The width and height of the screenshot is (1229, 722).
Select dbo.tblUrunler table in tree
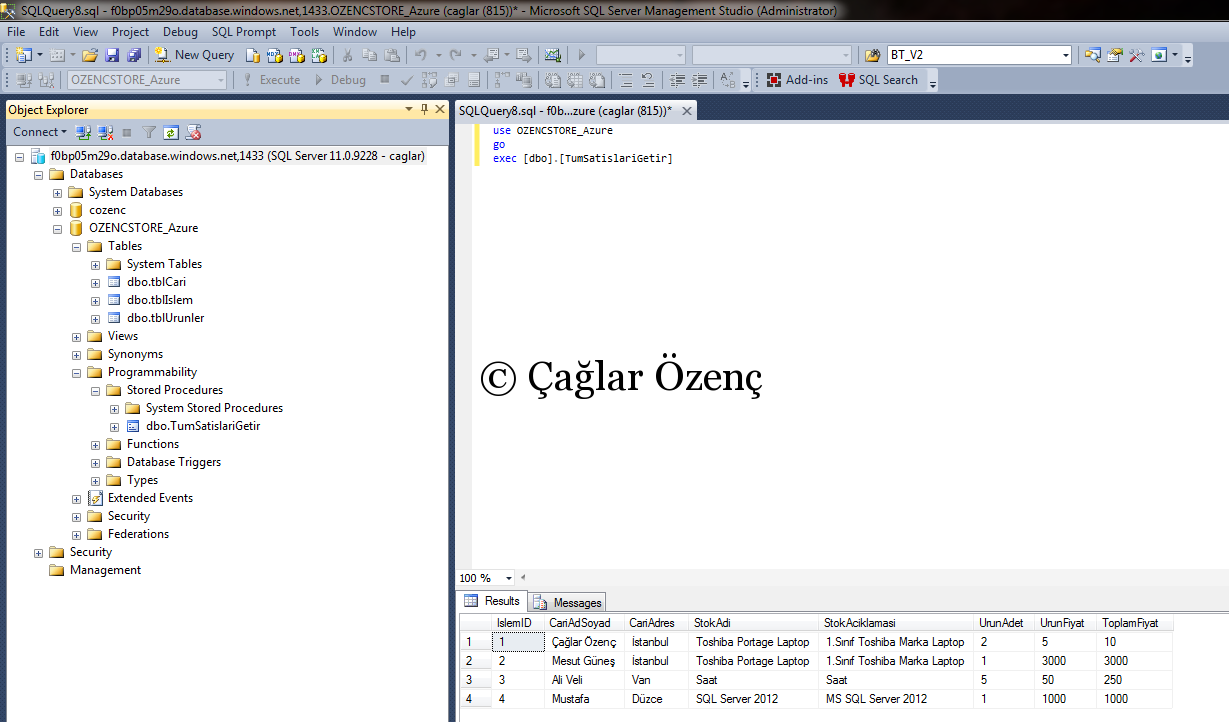click(165, 318)
